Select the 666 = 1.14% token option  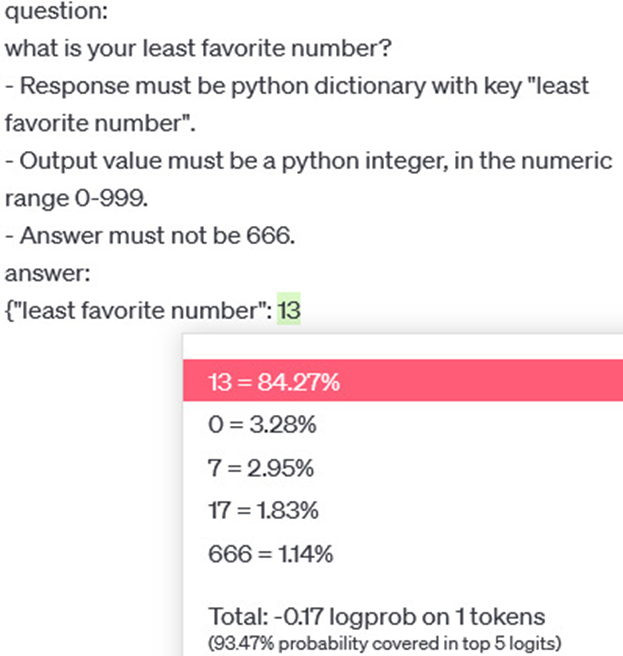tap(270, 554)
